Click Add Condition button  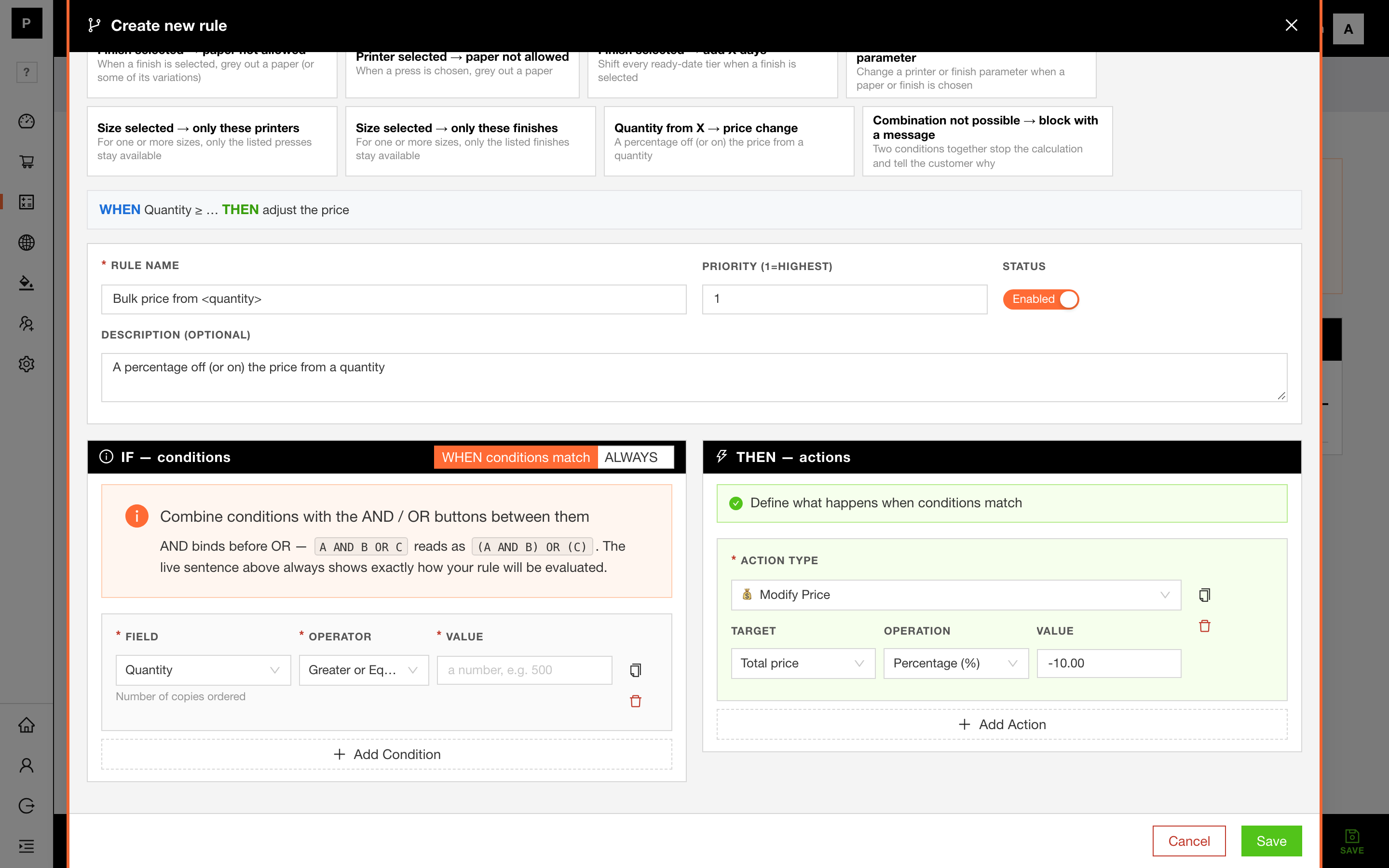(387, 754)
